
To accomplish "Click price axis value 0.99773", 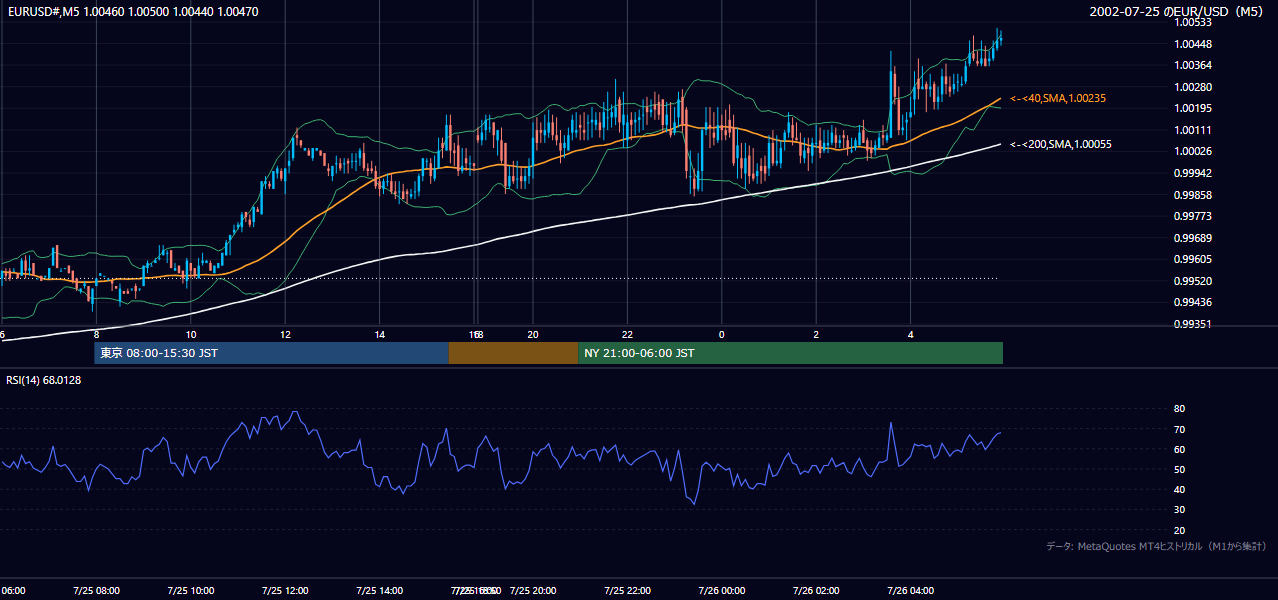I will (1194, 216).
